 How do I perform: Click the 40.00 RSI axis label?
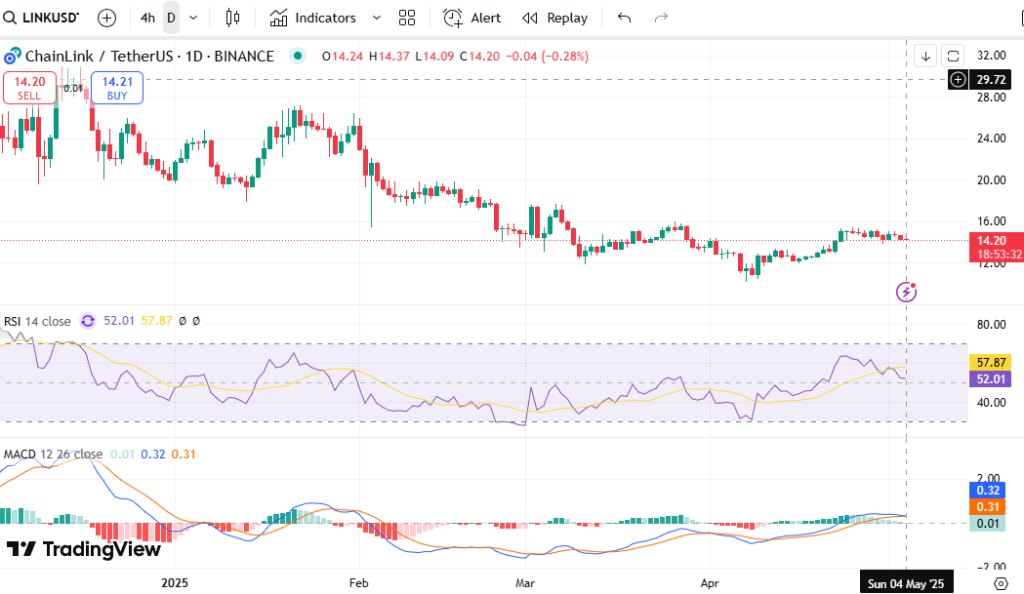tap(991, 403)
